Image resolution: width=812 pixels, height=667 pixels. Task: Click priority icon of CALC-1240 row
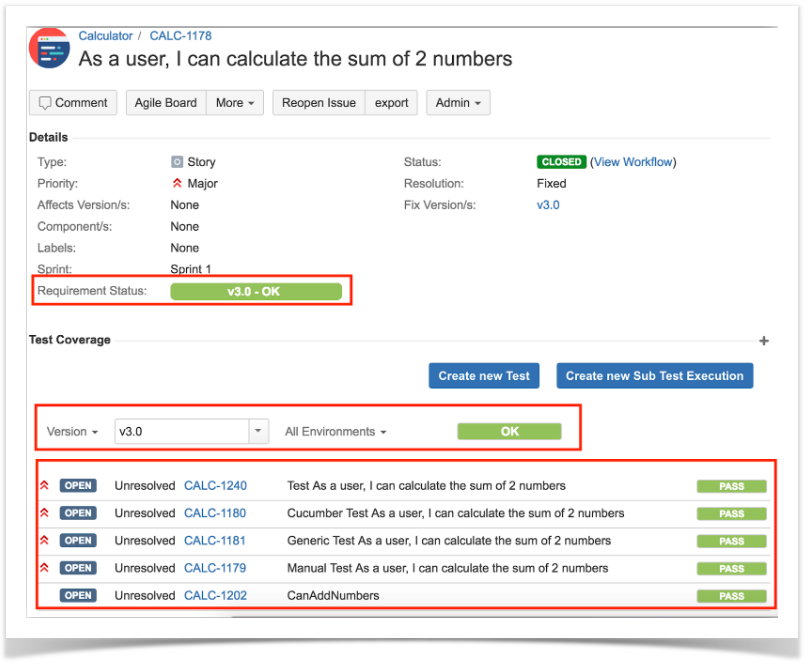coord(45,485)
